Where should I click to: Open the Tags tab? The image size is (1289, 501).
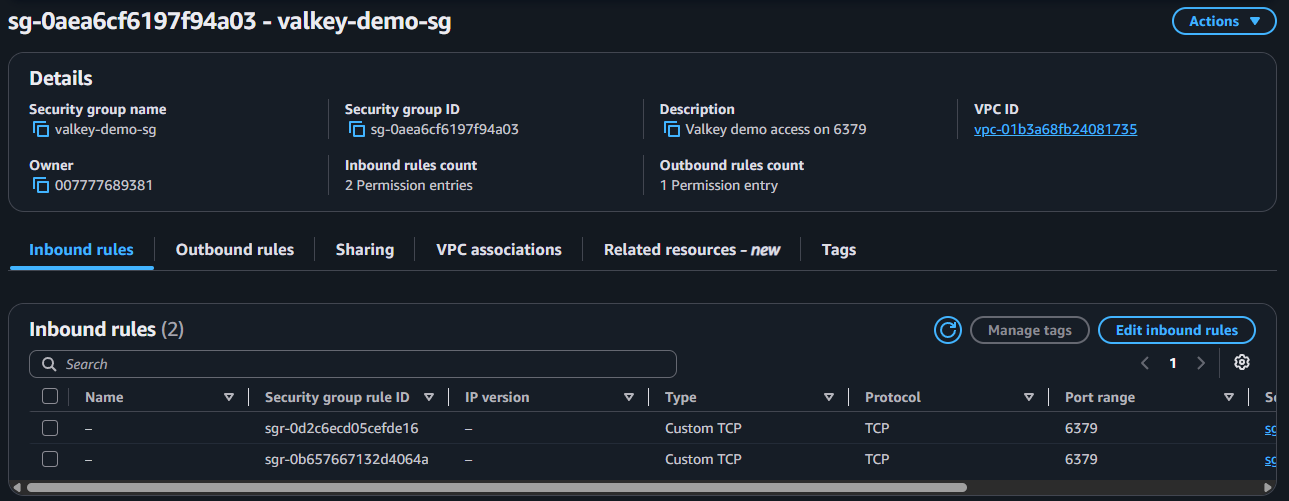point(839,250)
